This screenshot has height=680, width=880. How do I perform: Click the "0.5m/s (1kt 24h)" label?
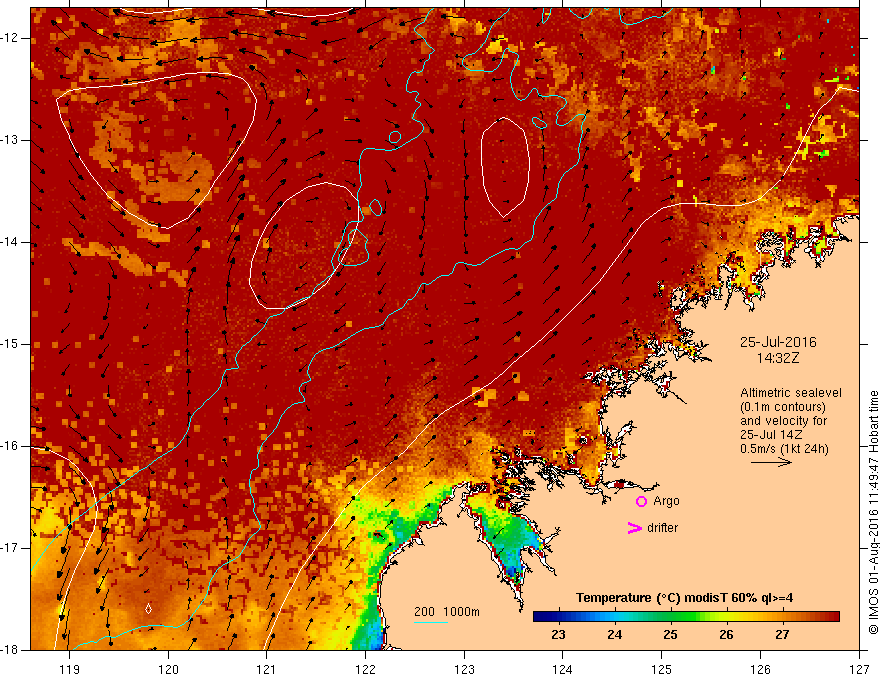[784, 449]
